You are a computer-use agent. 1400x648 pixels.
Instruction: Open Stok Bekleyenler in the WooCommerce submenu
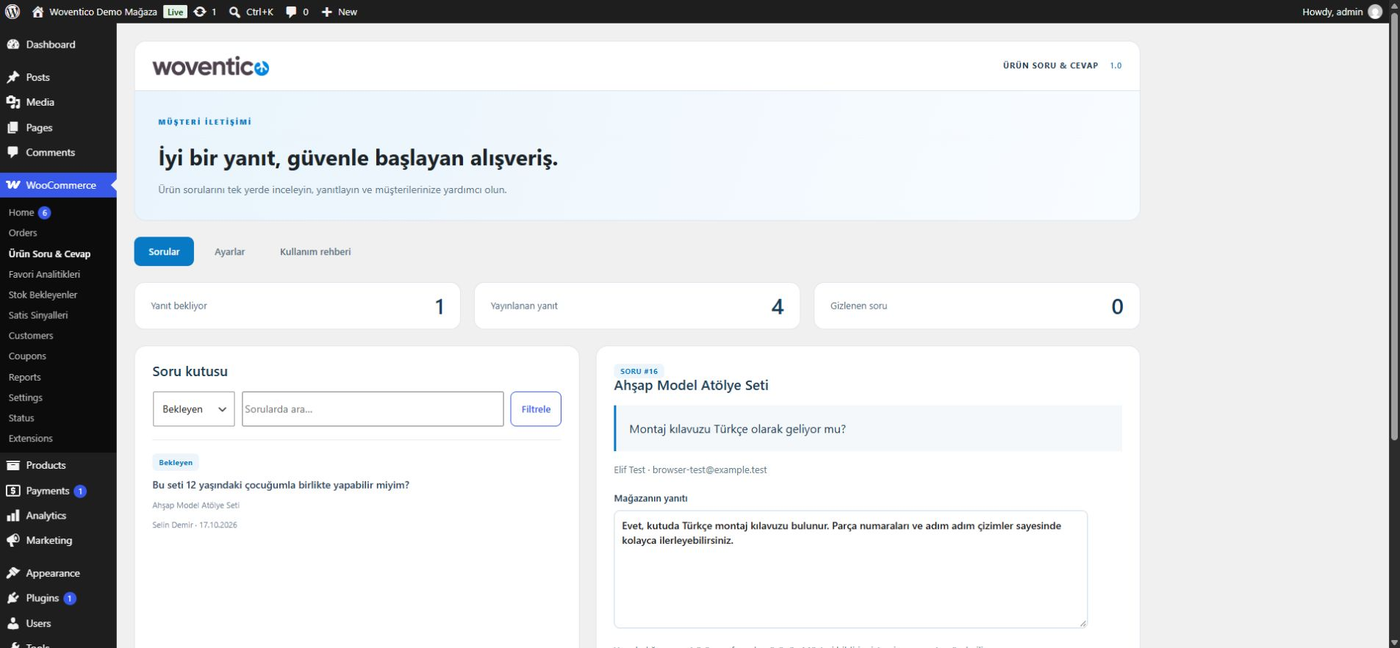(x=43, y=295)
